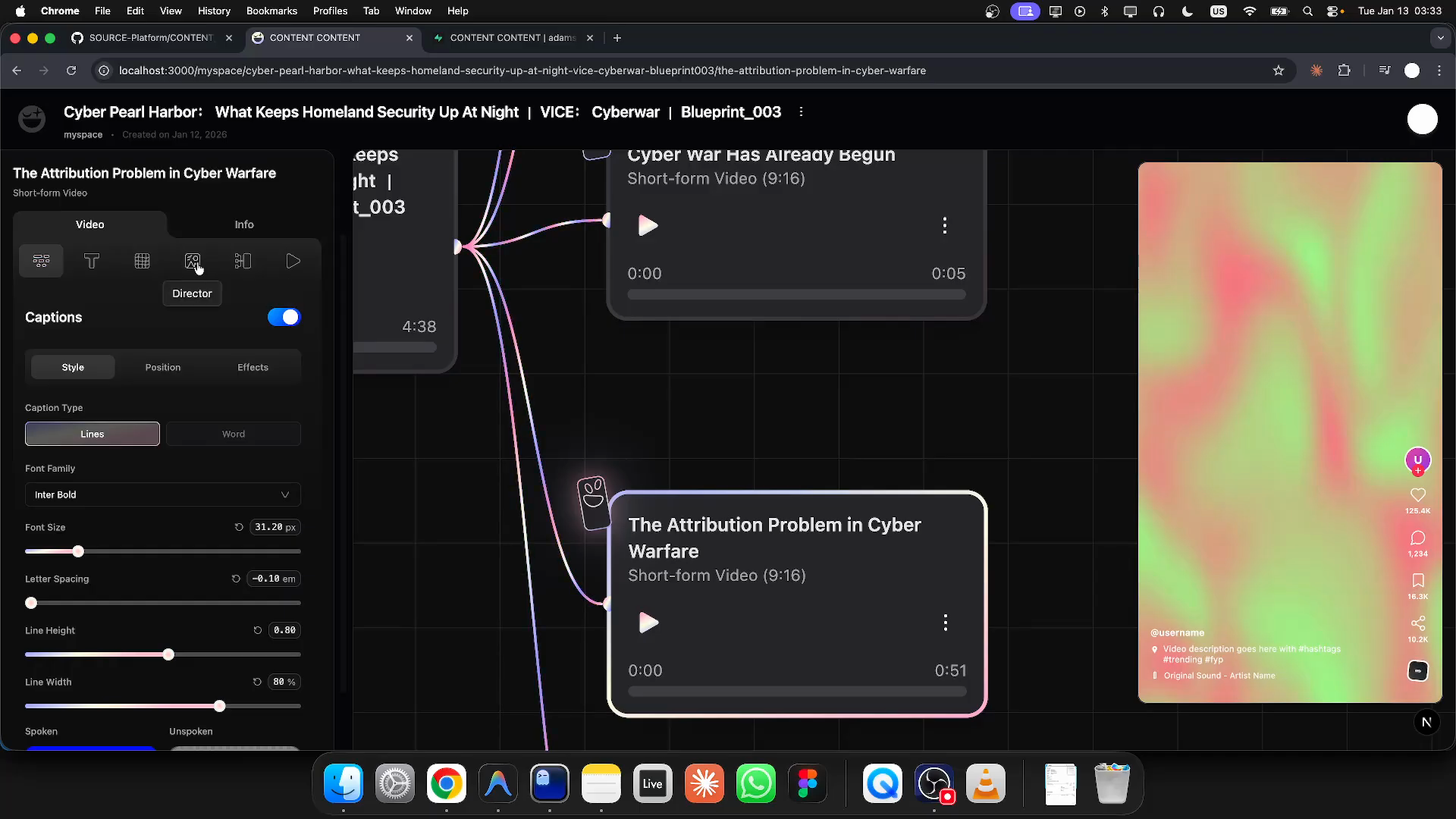The height and width of the screenshot is (819, 1456).
Task: Click the profile avatar in app header
Action: tap(1422, 119)
